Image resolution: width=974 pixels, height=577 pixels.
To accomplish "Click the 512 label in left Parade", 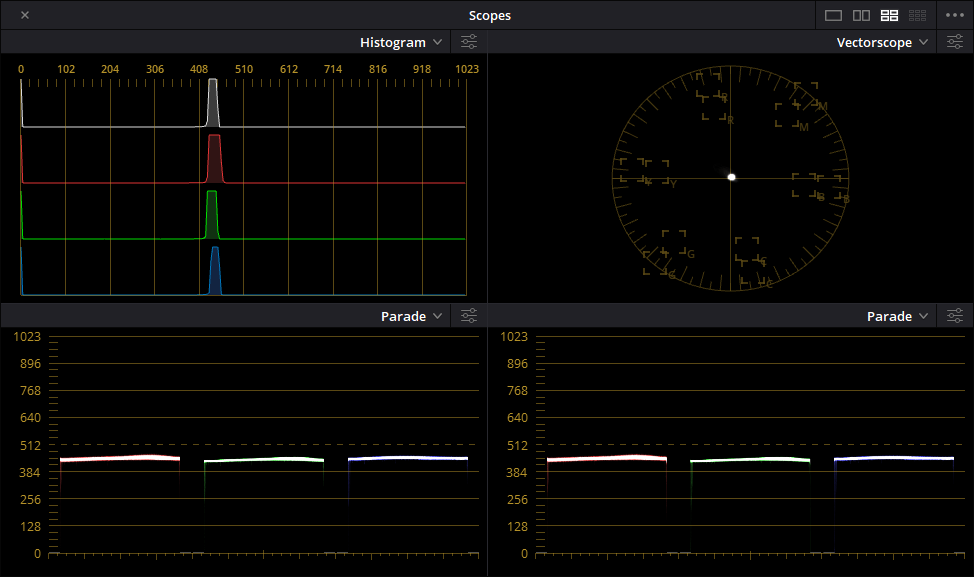I will (x=30, y=445).
